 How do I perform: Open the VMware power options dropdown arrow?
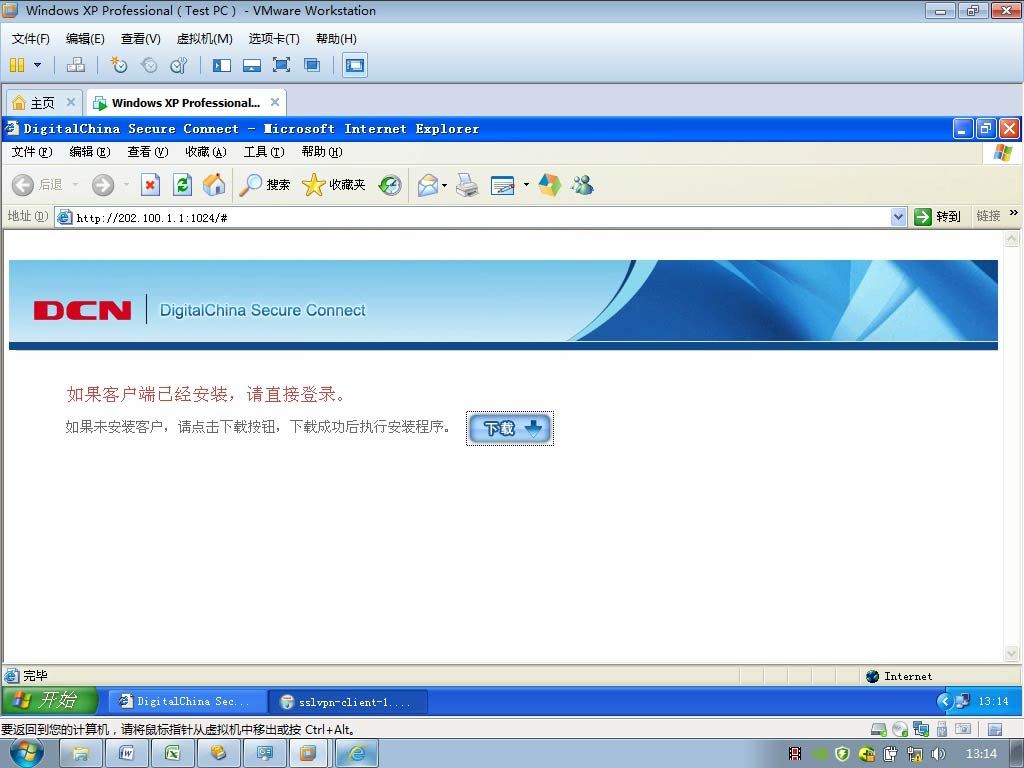(x=37, y=65)
